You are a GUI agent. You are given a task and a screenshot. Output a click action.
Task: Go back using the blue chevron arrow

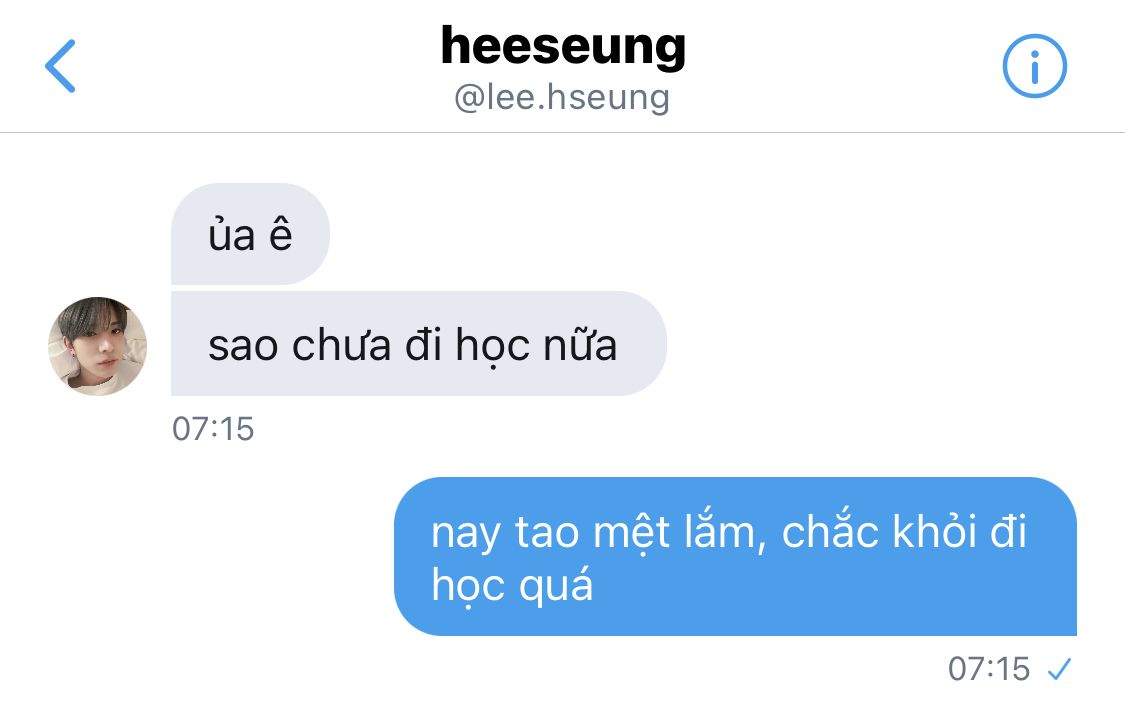(x=60, y=66)
